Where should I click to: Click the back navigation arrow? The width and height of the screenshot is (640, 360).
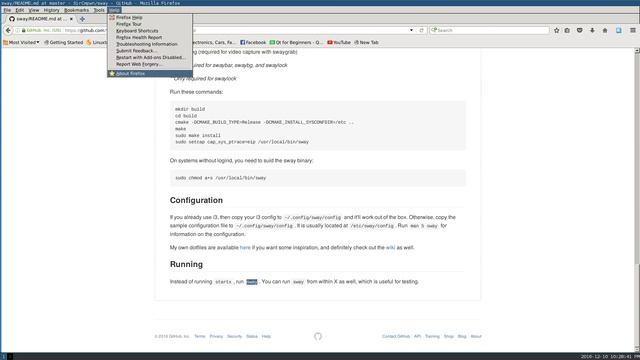8,30
